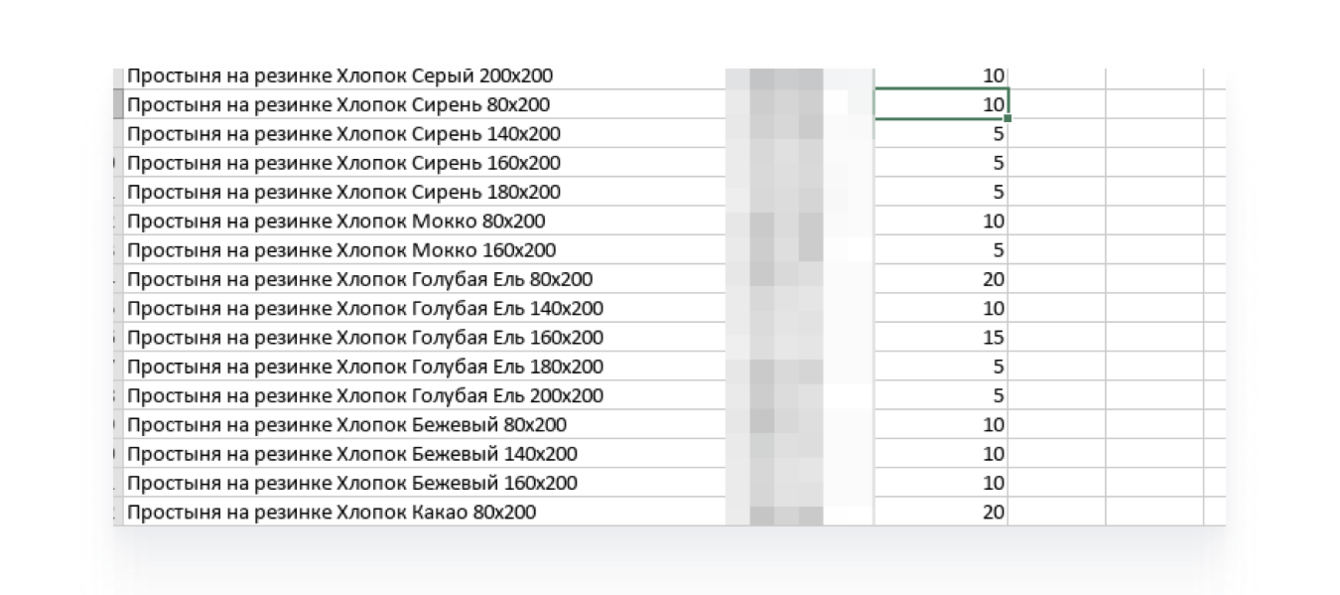Select the cell 'Простыня на резинке Хлопок Серый 200x200'
The width and height of the screenshot is (1340, 595).
click(340, 76)
